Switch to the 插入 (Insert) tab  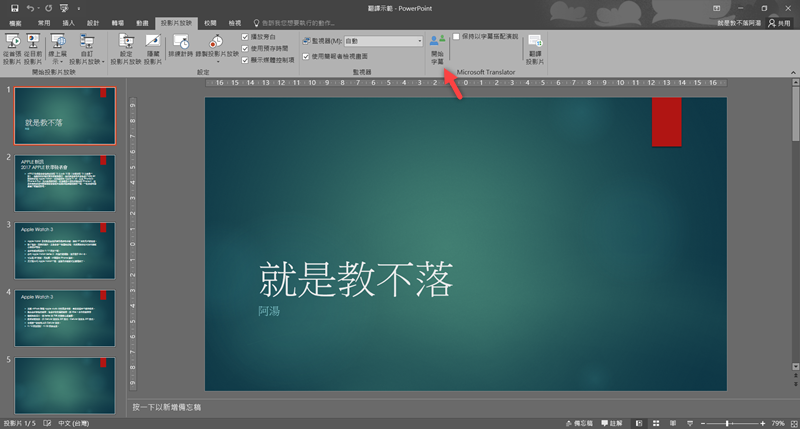[x=68, y=23]
